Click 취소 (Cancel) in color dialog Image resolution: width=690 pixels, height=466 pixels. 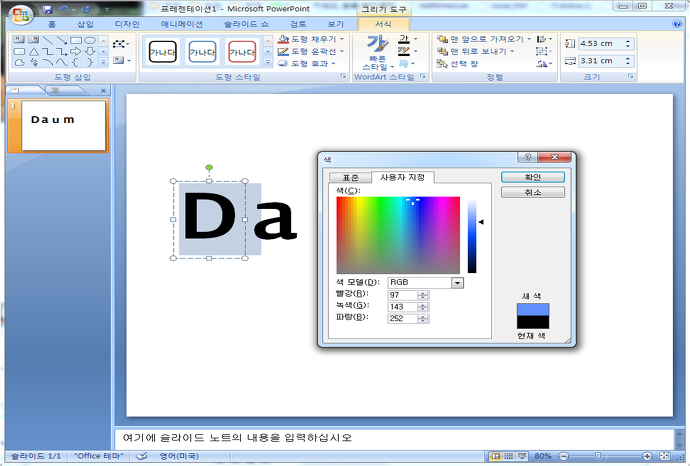(533, 192)
